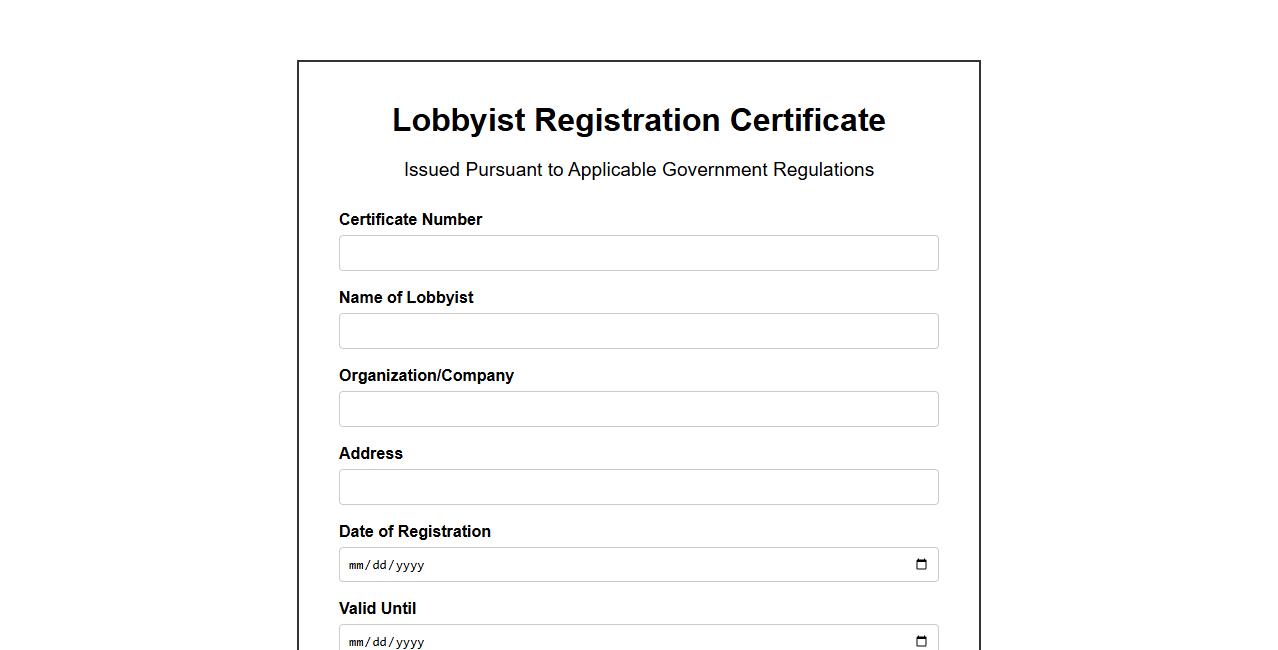Click the Certificate Number label

pos(410,219)
